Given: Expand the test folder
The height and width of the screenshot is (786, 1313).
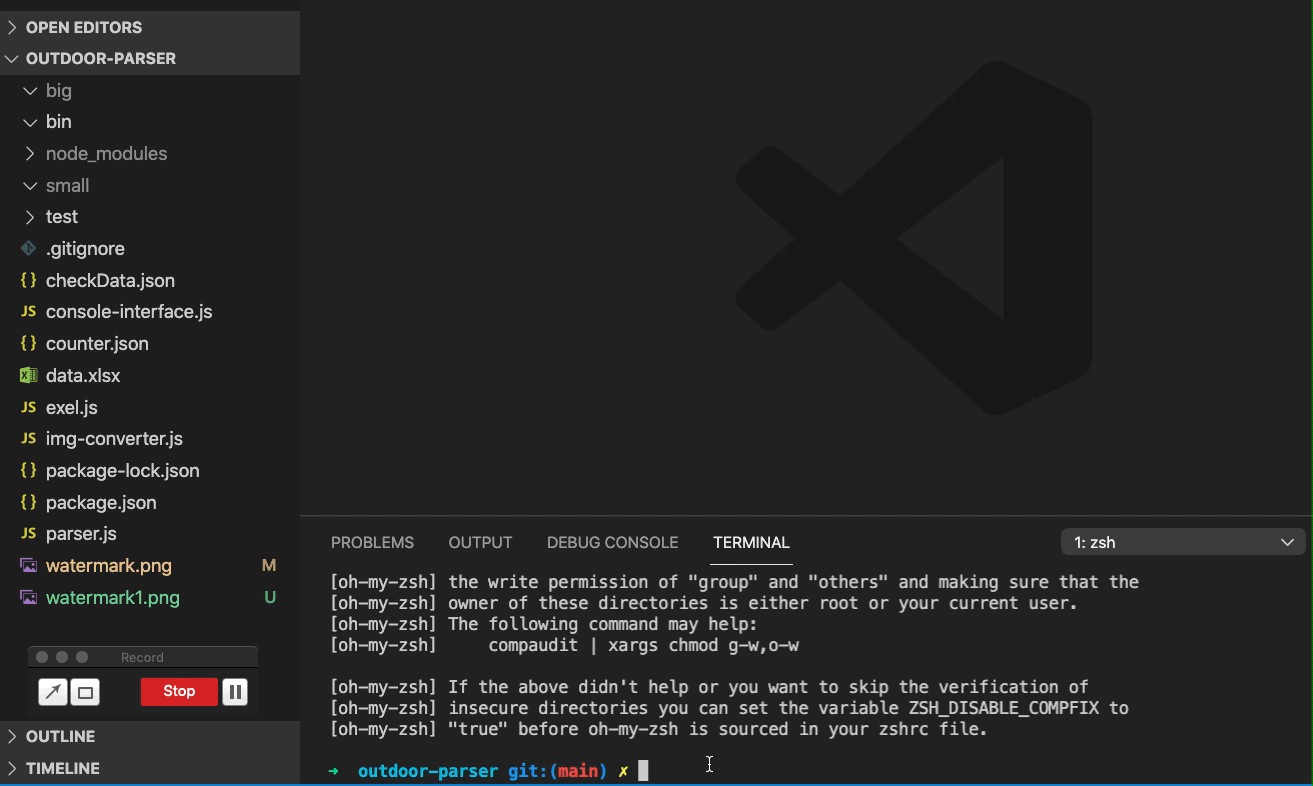Looking at the screenshot, I should click(x=30, y=217).
